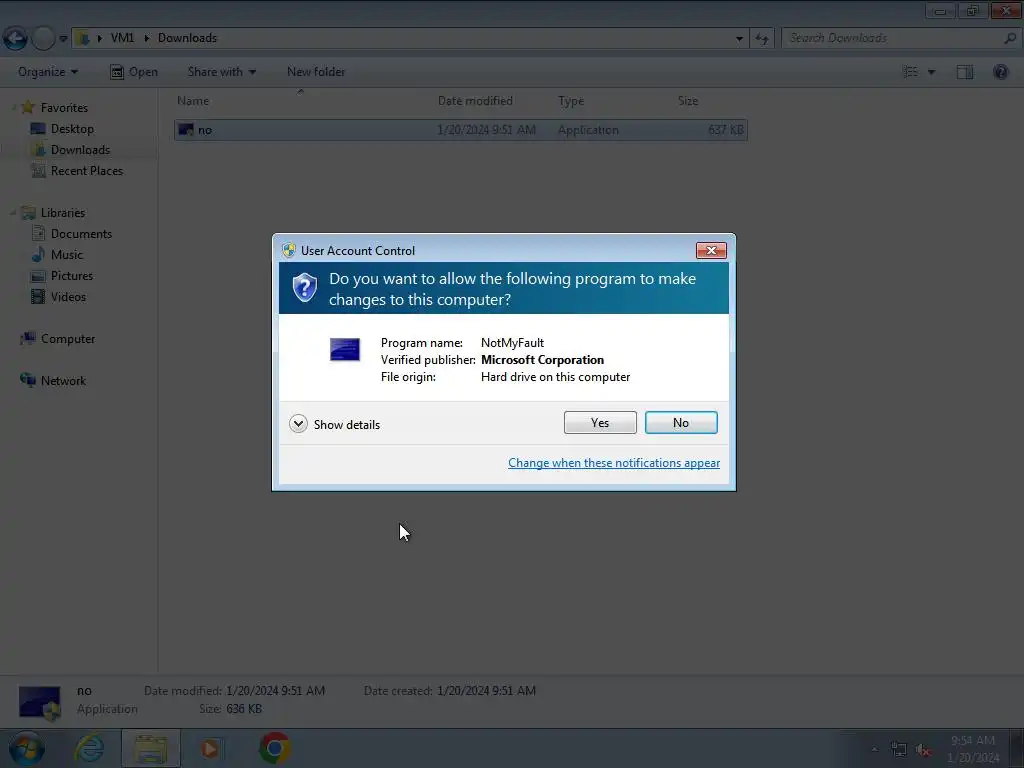Click the Explorer Forward arrow button
This screenshot has width=1024, height=768.
[43, 39]
